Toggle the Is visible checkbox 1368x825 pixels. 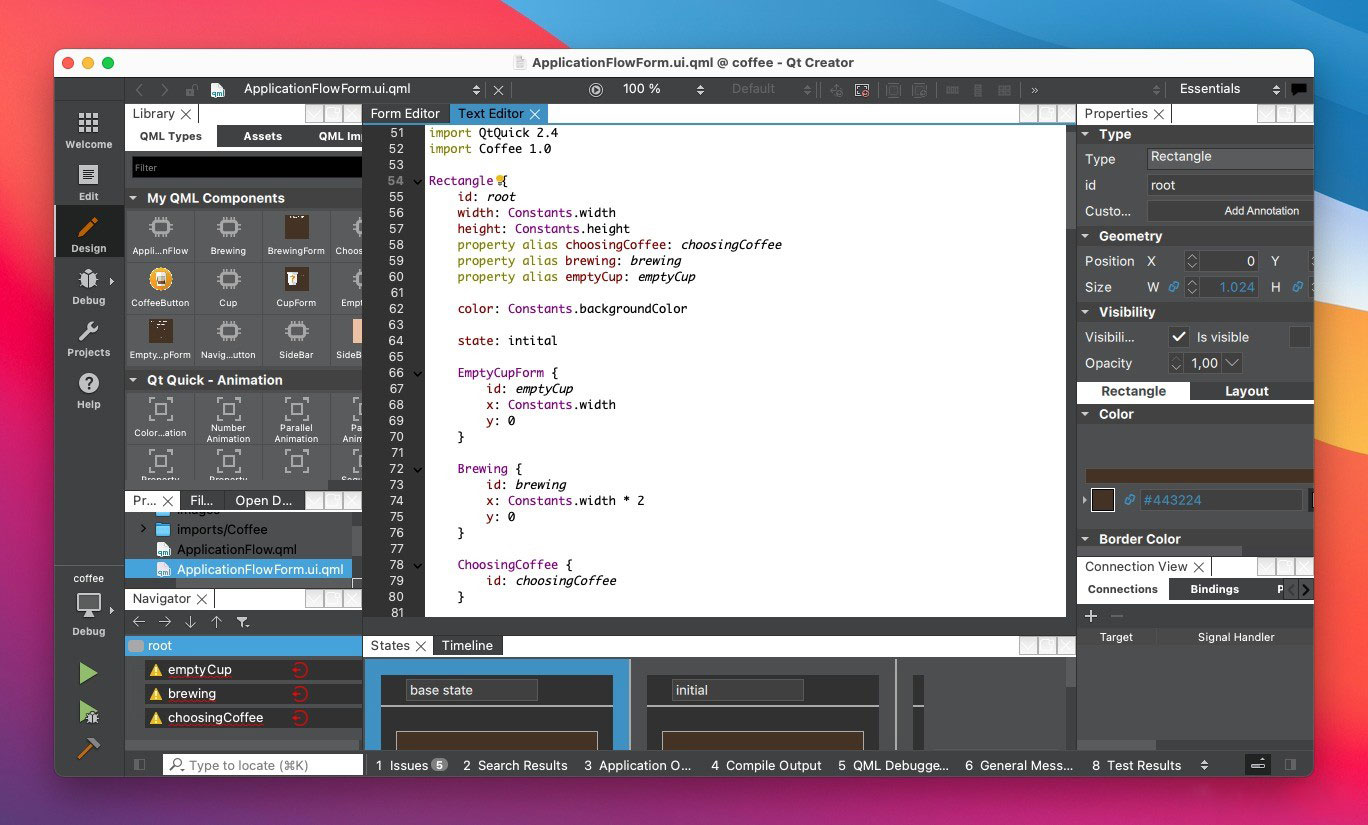(x=1179, y=337)
